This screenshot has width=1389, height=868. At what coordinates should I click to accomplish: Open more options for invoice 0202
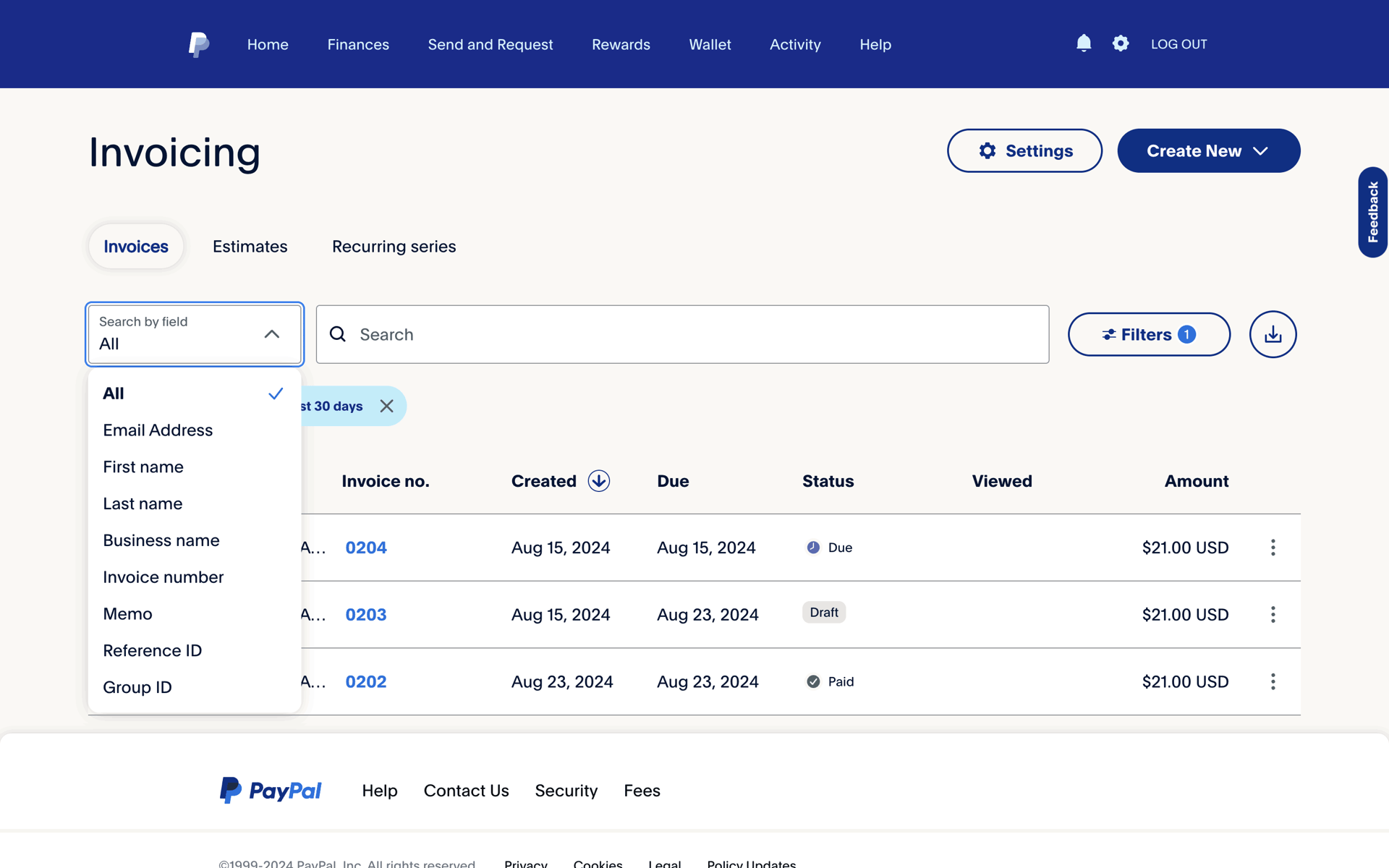point(1273,681)
